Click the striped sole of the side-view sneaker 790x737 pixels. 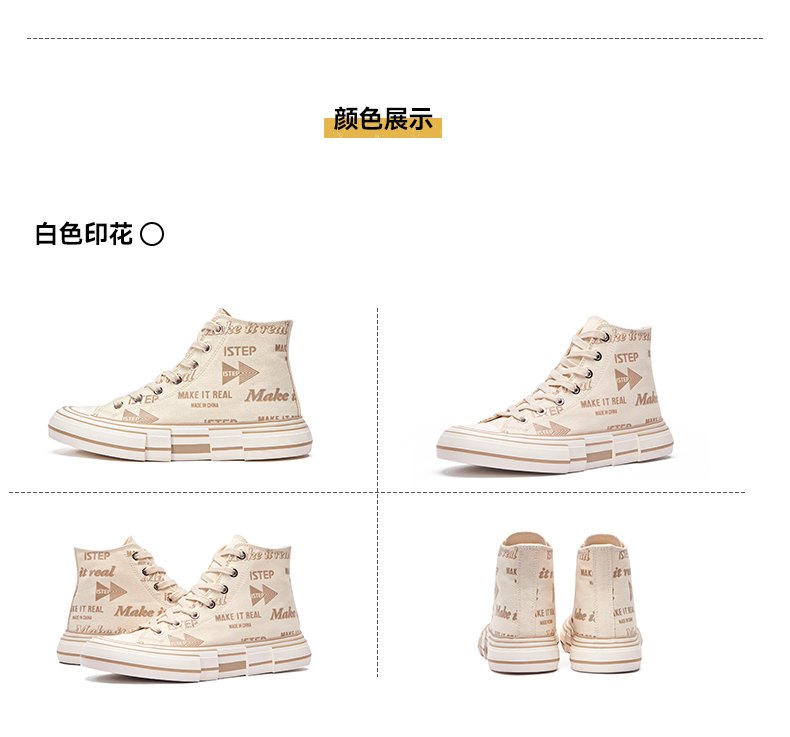pos(180,439)
